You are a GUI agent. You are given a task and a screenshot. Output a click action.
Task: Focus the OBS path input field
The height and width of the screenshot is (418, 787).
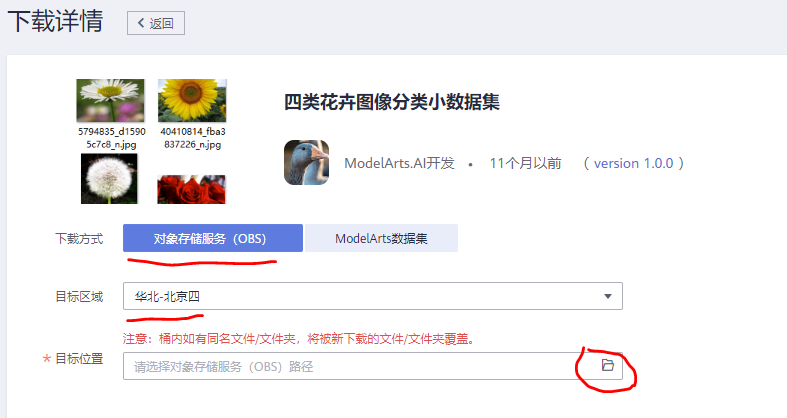(x=372, y=366)
